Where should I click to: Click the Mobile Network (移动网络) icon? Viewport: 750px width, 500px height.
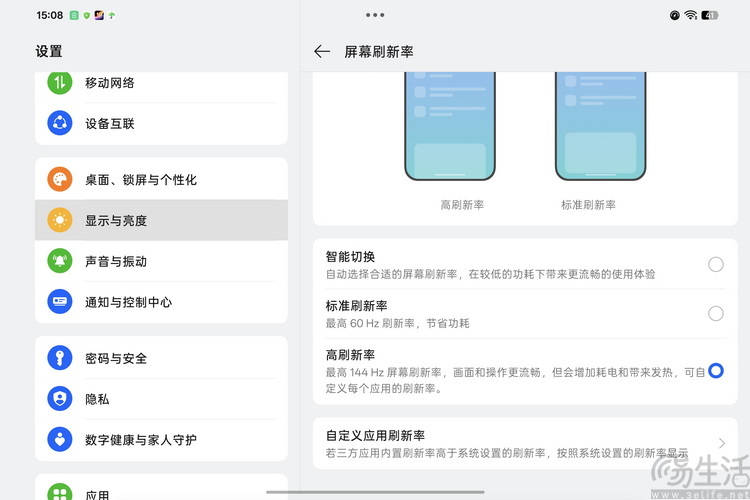click(60, 83)
